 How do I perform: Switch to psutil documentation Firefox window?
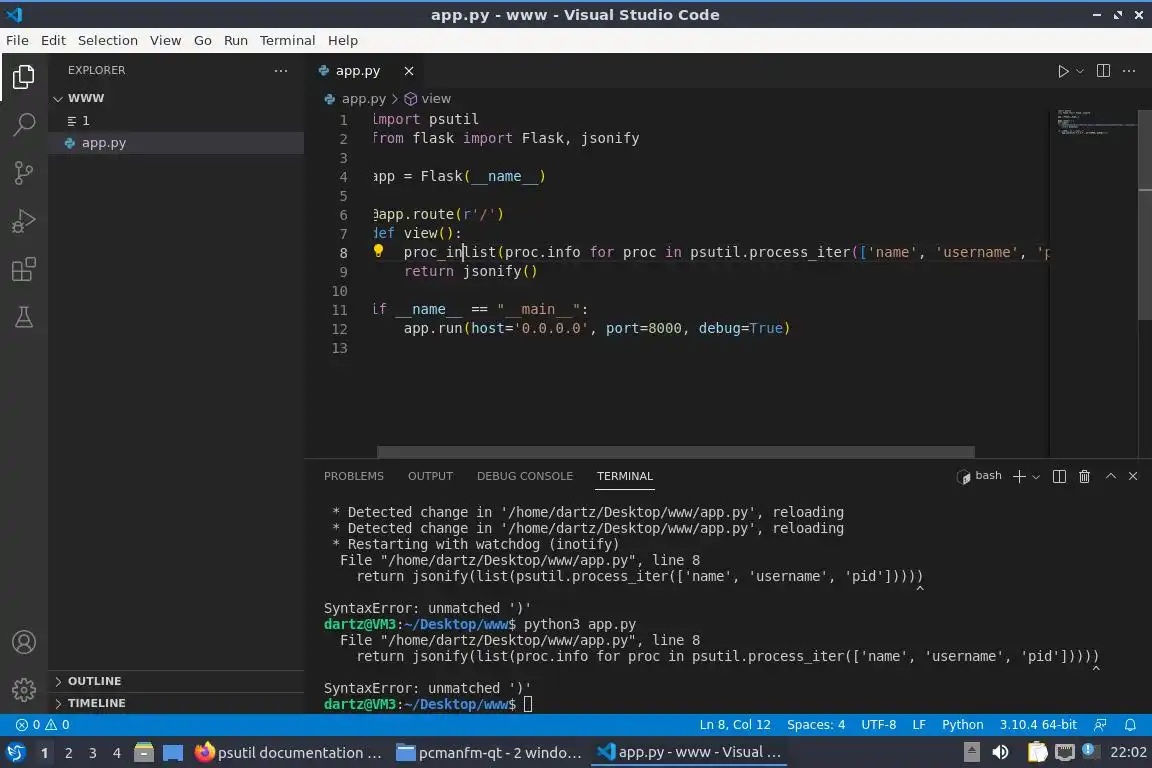(289, 753)
